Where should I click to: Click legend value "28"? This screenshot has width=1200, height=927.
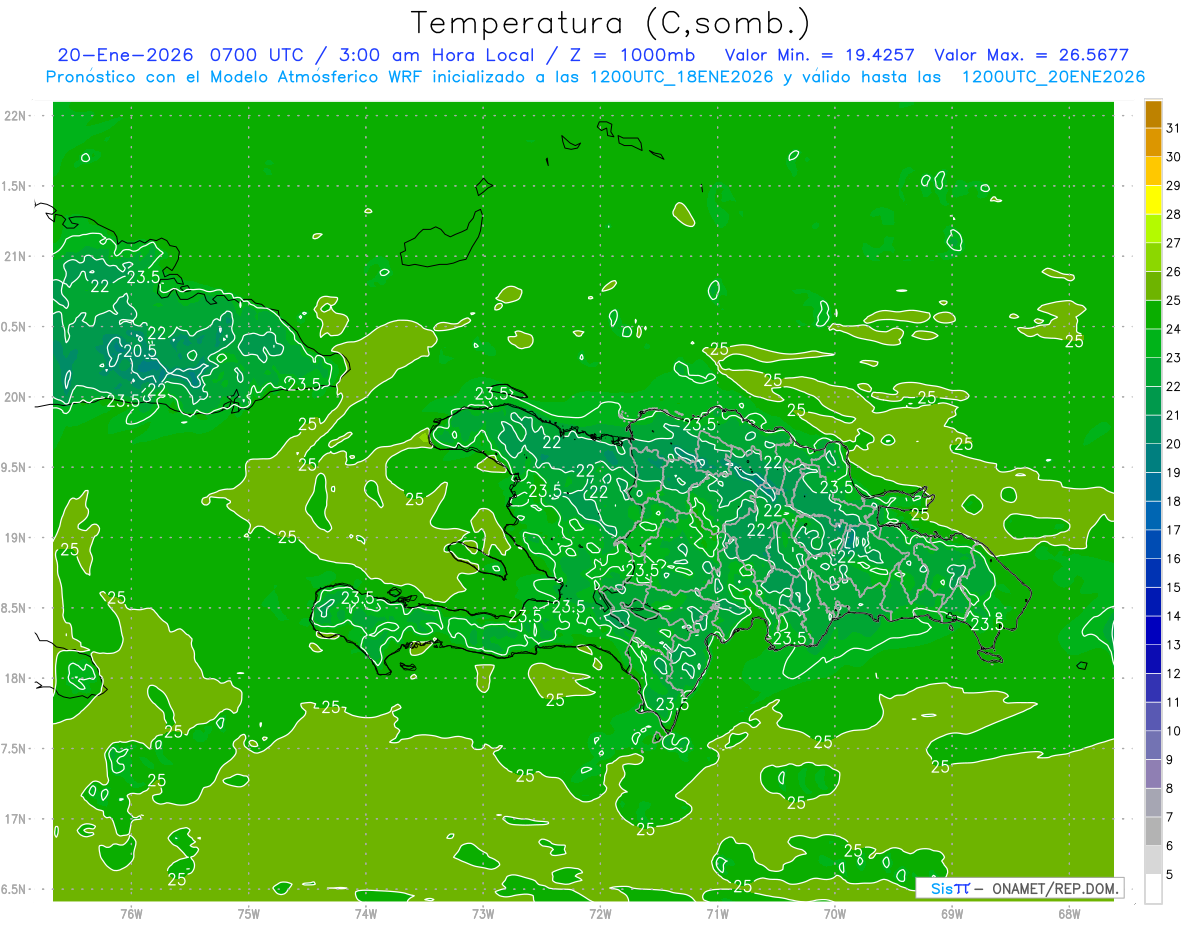1174,214
